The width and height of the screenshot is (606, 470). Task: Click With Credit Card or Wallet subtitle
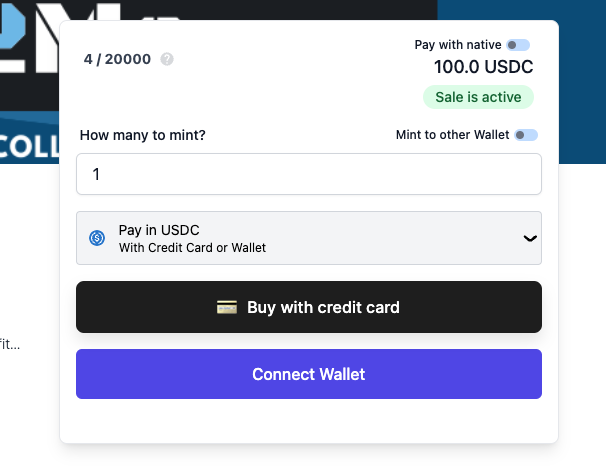pos(192,247)
